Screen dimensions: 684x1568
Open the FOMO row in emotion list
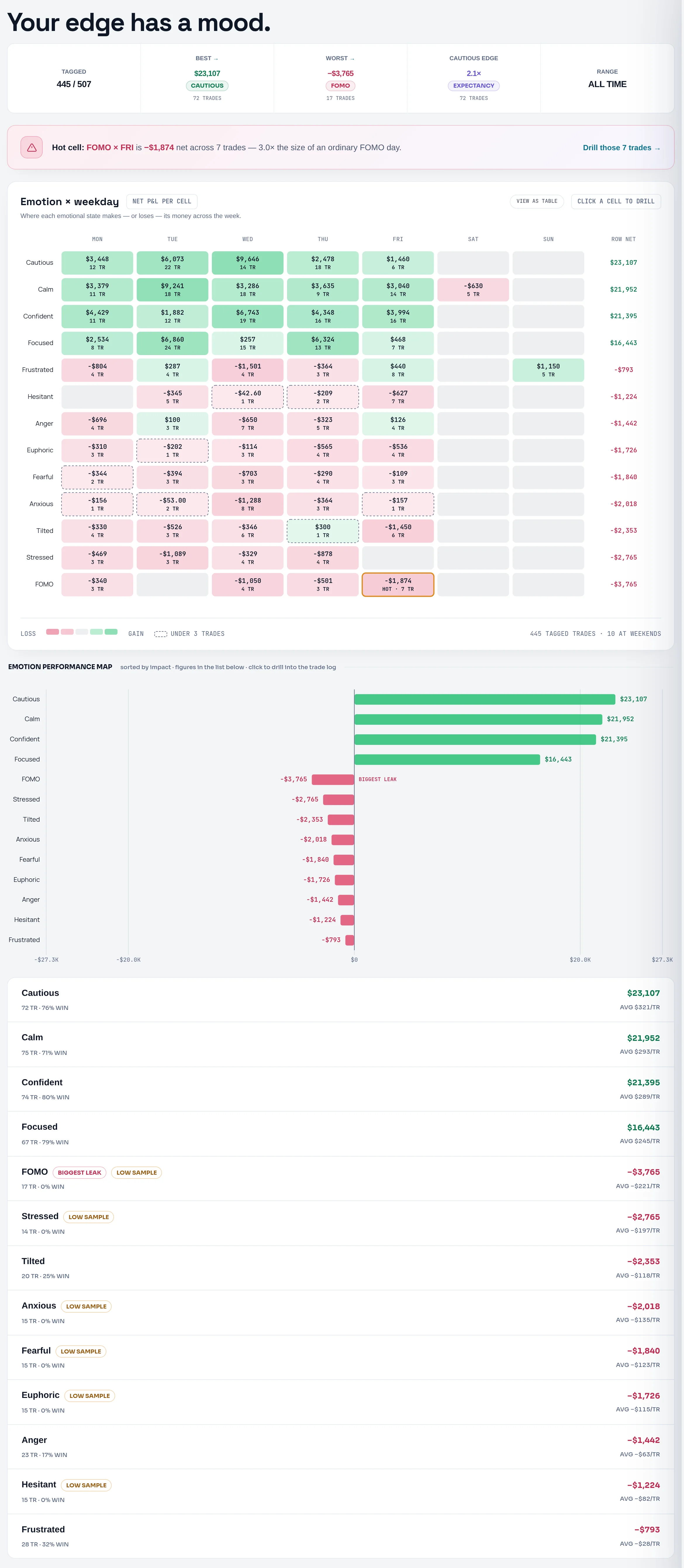(341, 1178)
